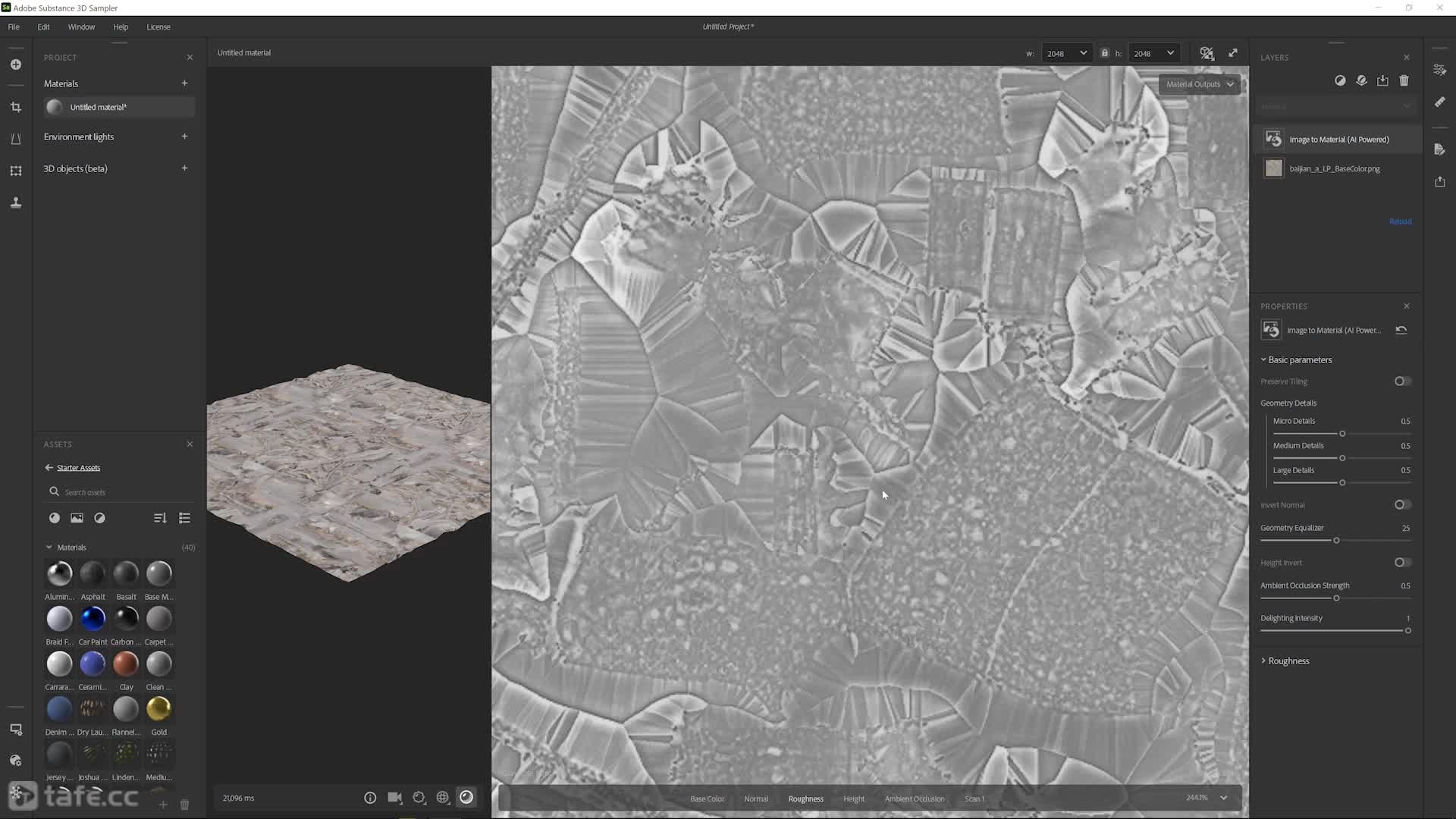This screenshot has height=819, width=1456.
Task: Collapse the Materials assets group
Action: coord(49,548)
